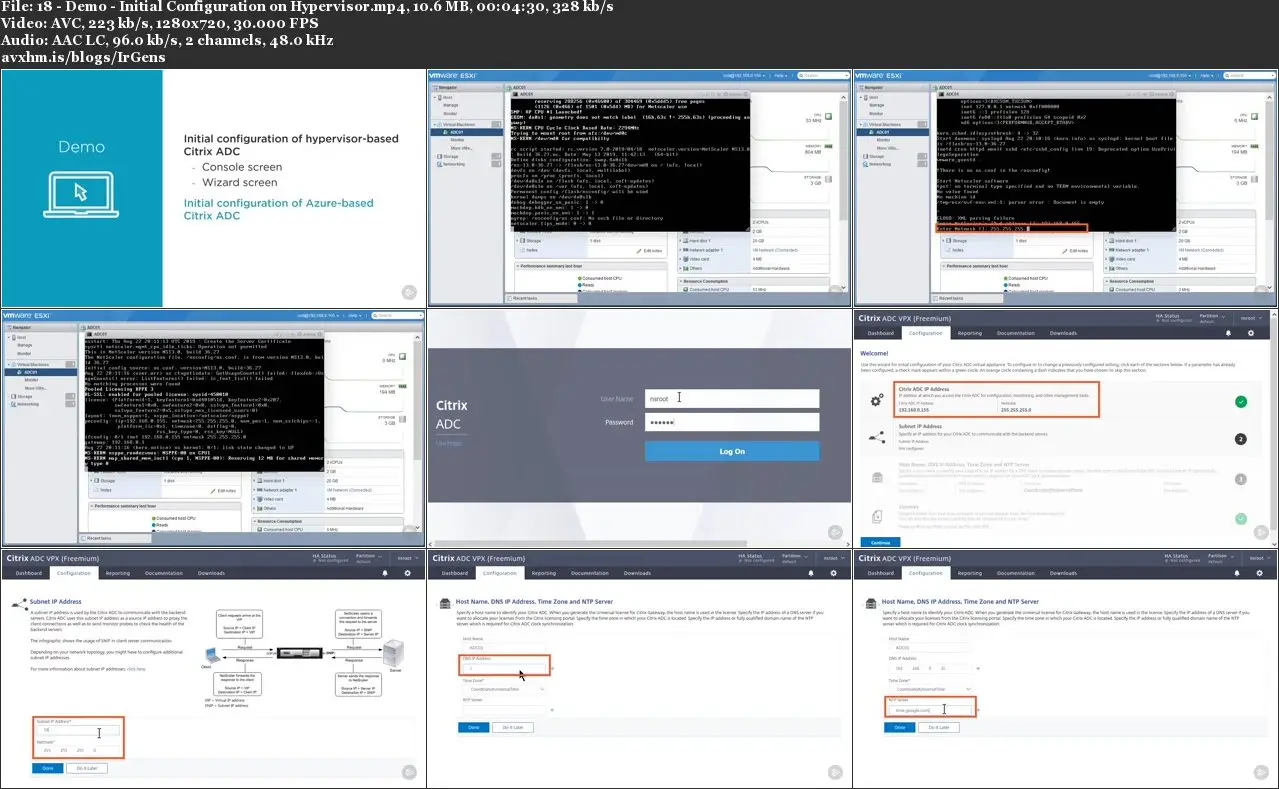Image resolution: width=1279 pixels, height=789 pixels.
Task: Click Subnet IP Address input box containing 10
Action: 76,730
